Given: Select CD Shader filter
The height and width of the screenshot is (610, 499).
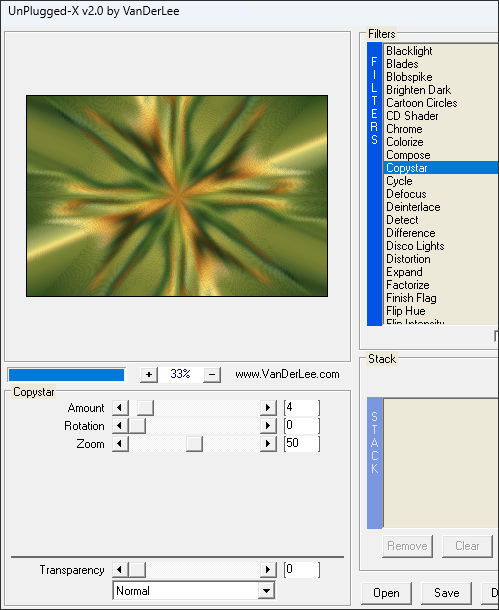Looking at the screenshot, I should (x=441, y=116).
